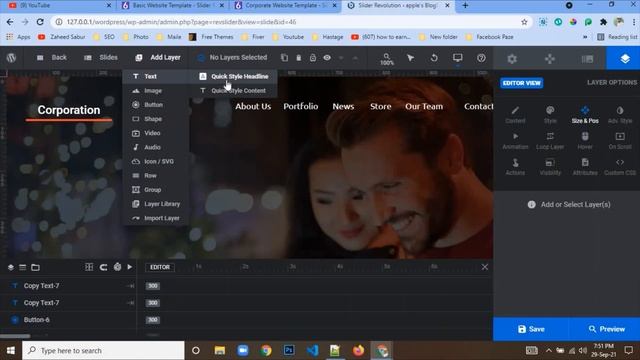Viewport: 640px width, 360px height.
Task: Open the No Layers Selected dropdown
Action: pos(233,58)
